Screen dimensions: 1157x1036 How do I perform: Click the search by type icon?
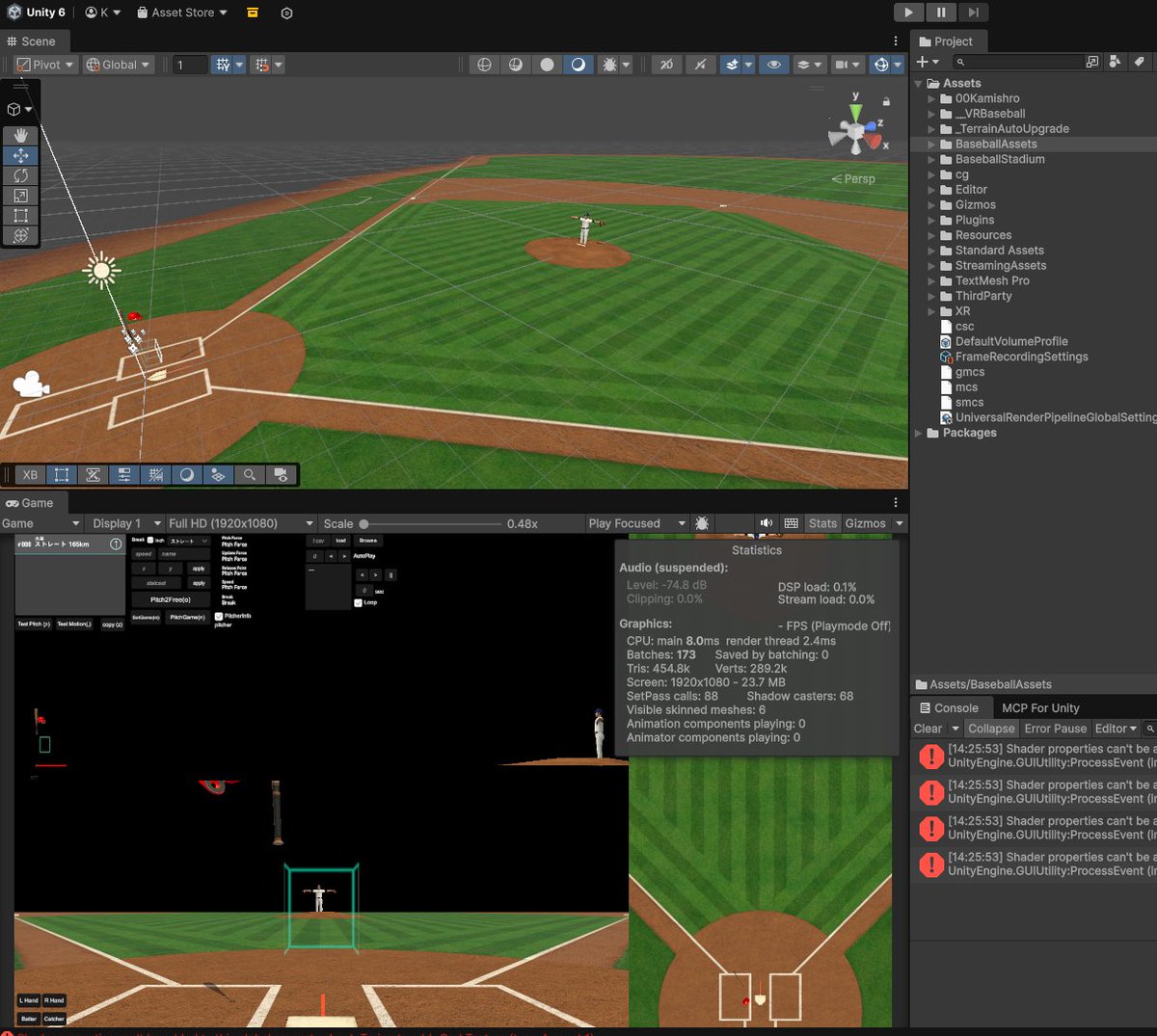(1115, 62)
